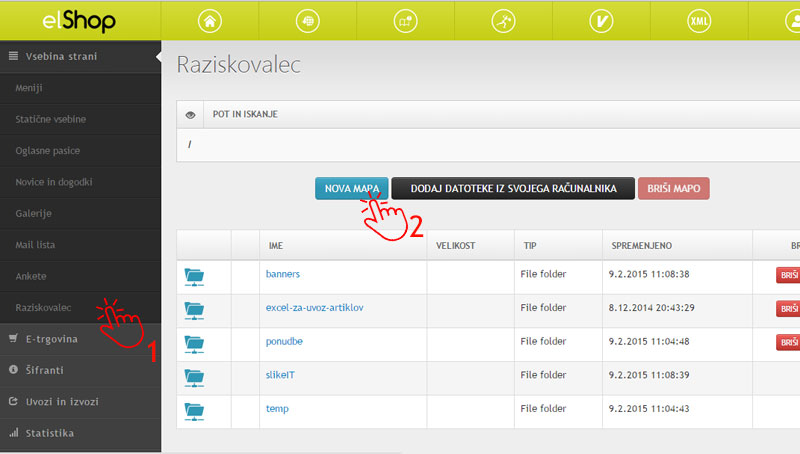
Task: Open the V circle icon
Action: pos(602,21)
